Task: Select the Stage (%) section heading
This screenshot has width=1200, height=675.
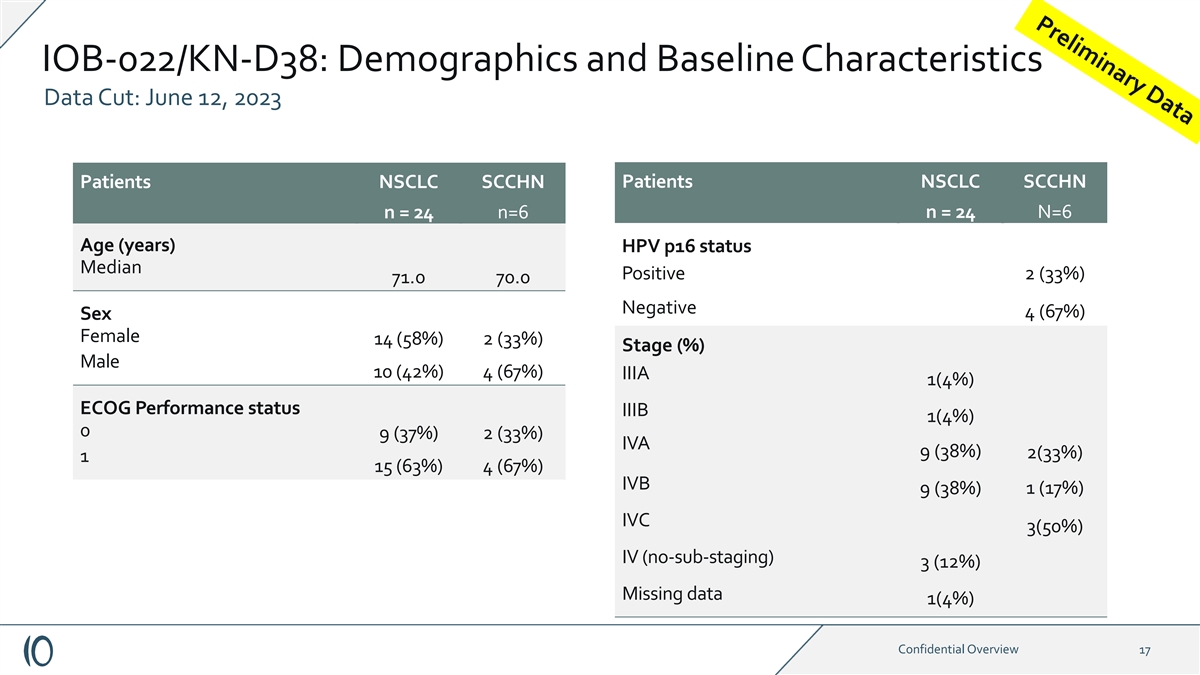Action: (x=663, y=347)
